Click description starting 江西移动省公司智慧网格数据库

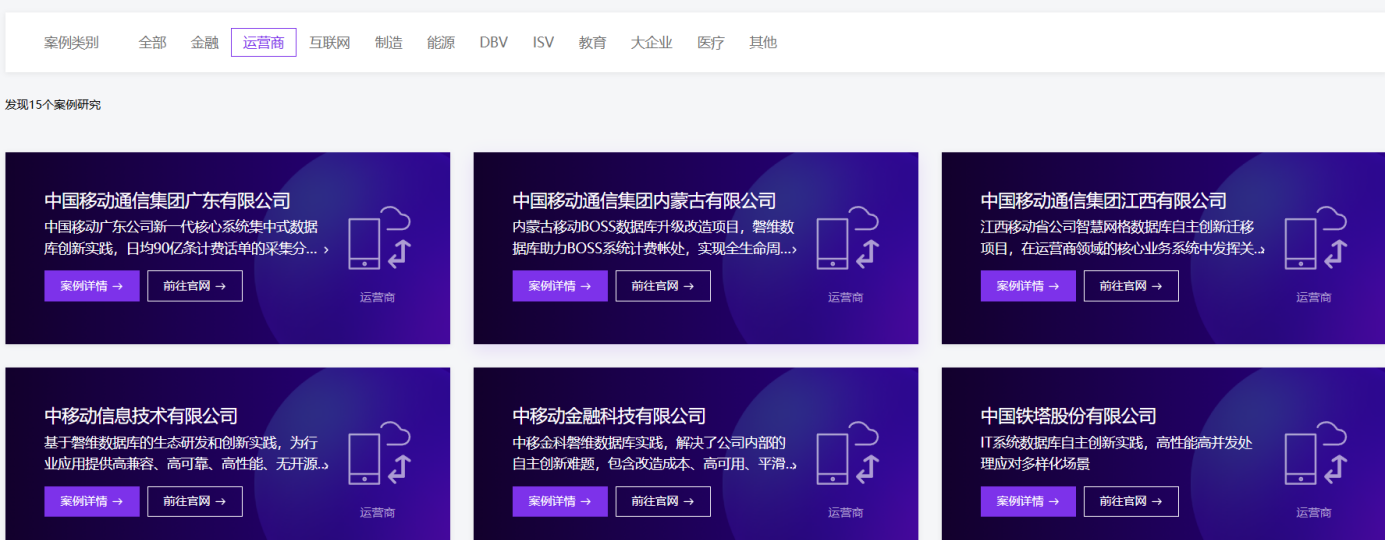point(1123,238)
